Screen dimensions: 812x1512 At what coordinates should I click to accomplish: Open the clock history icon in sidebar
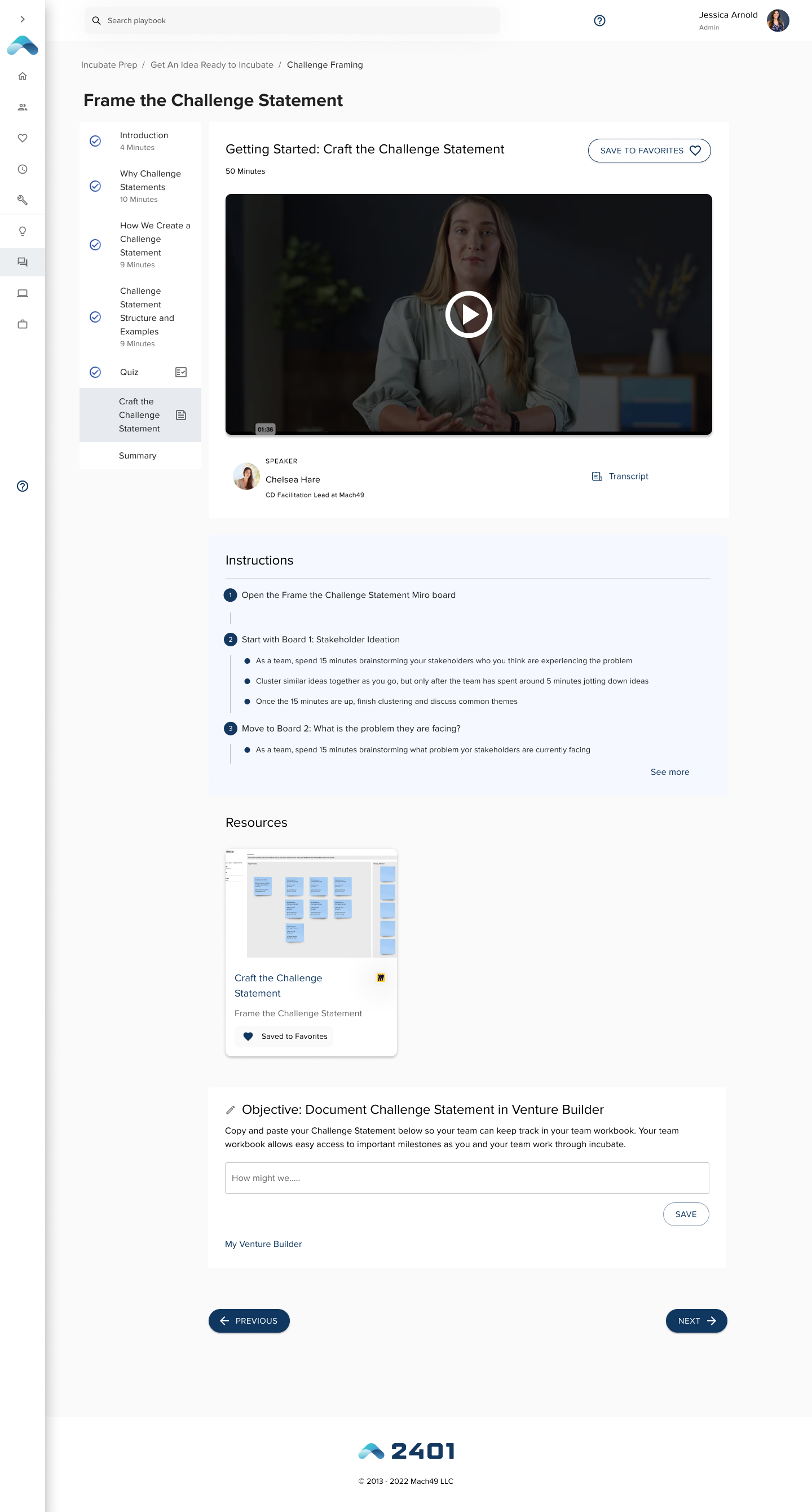point(23,169)
